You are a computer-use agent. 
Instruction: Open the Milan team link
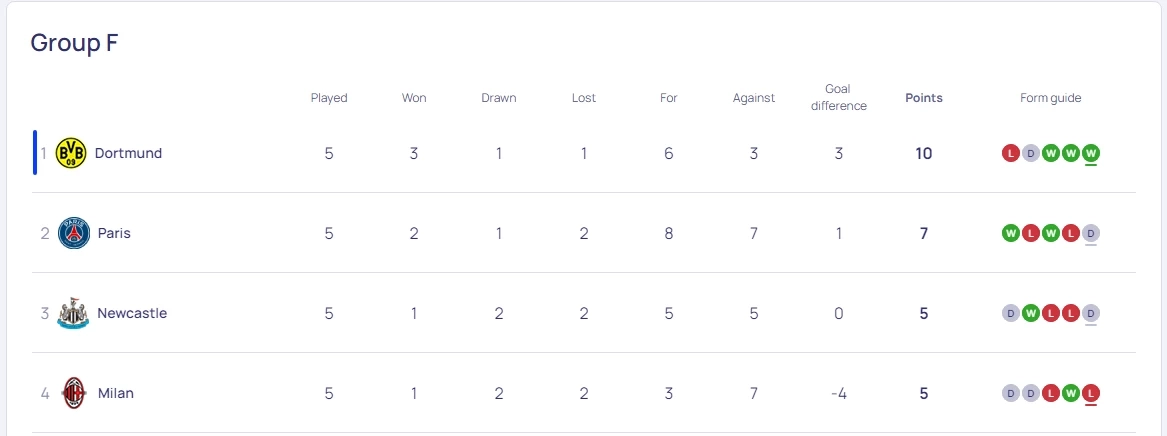pos(116,393)
